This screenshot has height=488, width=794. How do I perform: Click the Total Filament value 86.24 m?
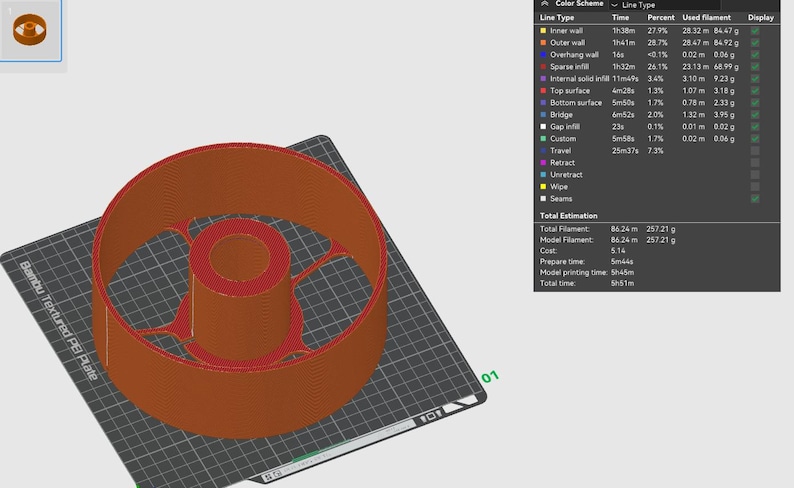pyautogui.click(x=624, y=229)
